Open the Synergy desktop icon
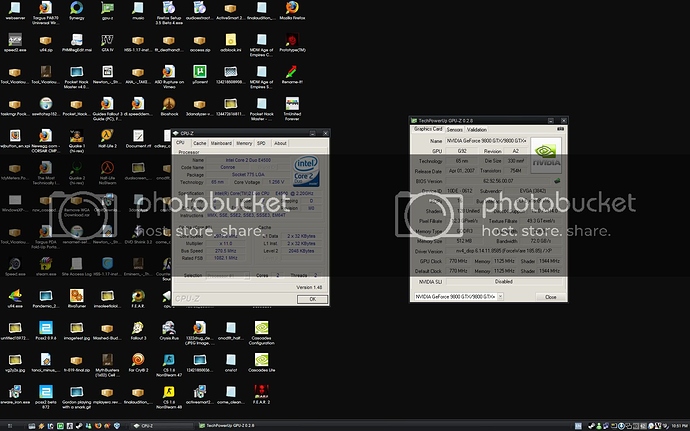The height and width of the screenshot is (431, 690). coord(77,11)
